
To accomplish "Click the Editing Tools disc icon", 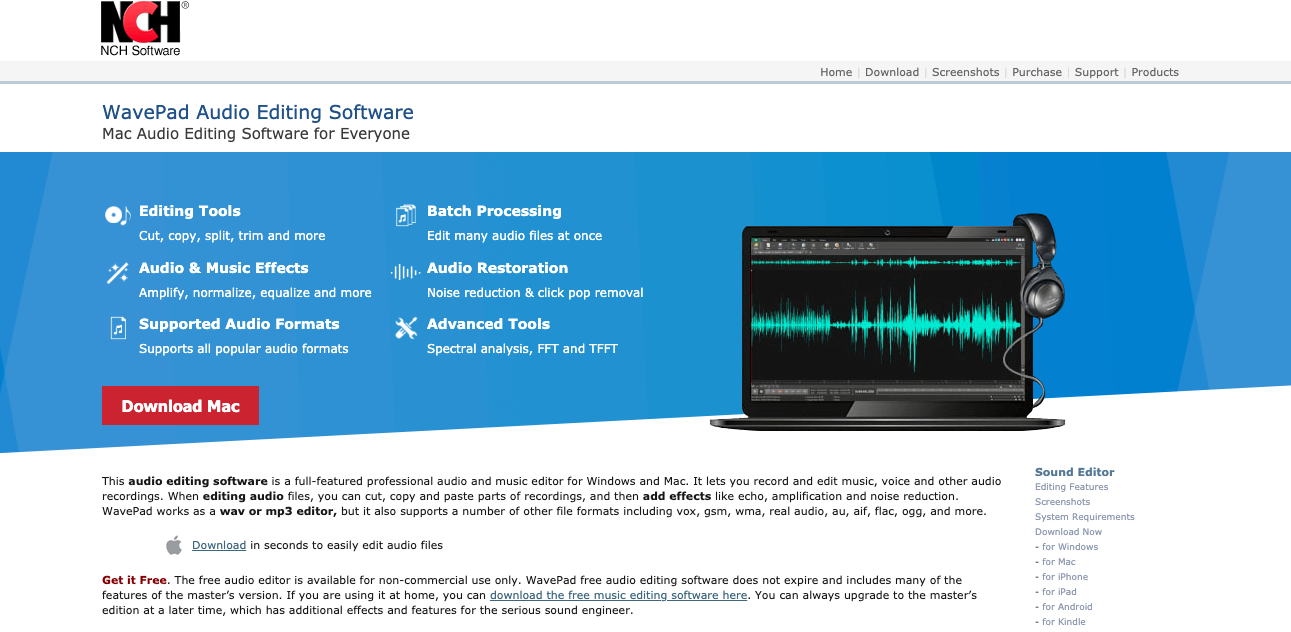I will pos(117,215).
